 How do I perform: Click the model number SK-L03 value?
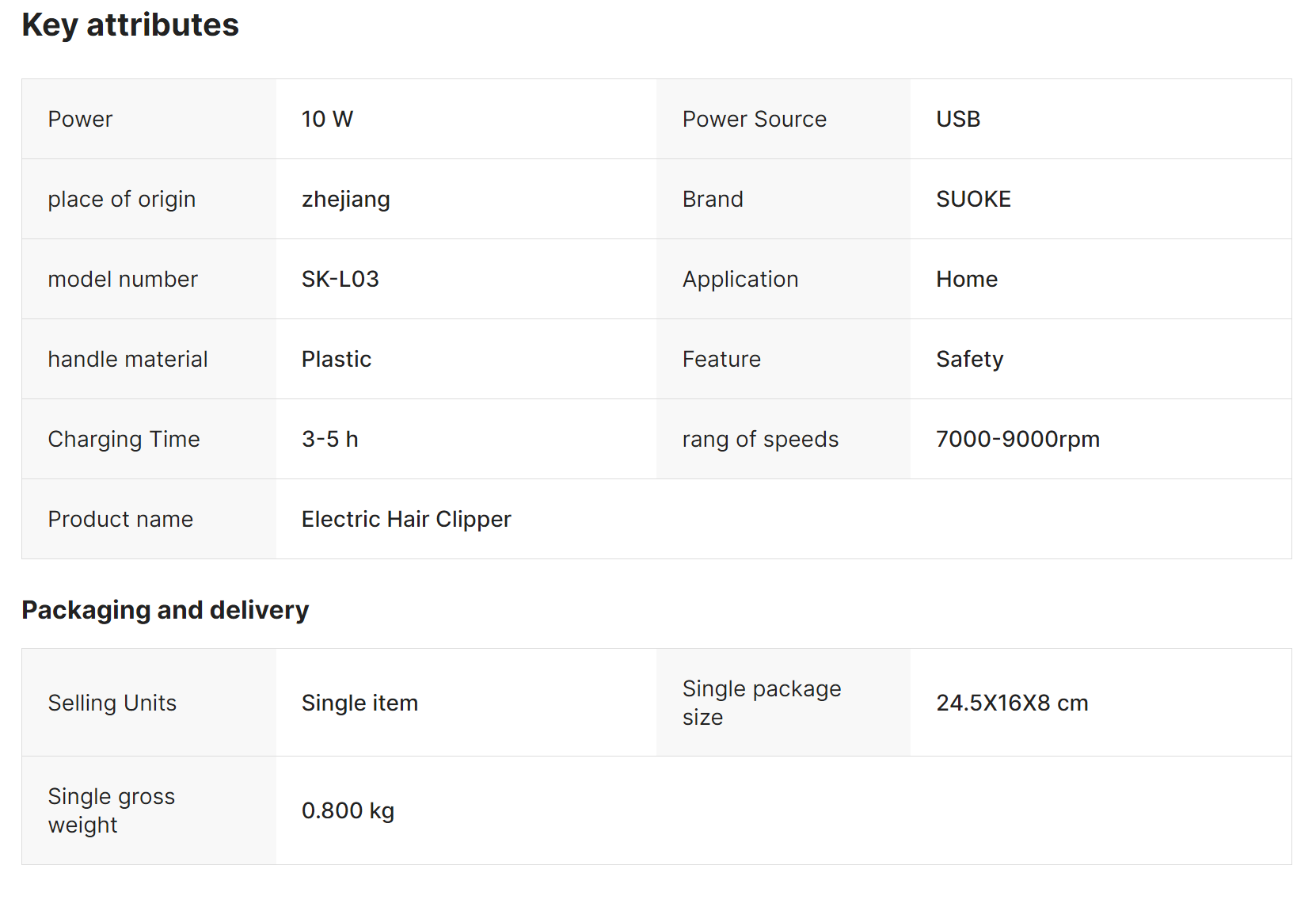340,279
